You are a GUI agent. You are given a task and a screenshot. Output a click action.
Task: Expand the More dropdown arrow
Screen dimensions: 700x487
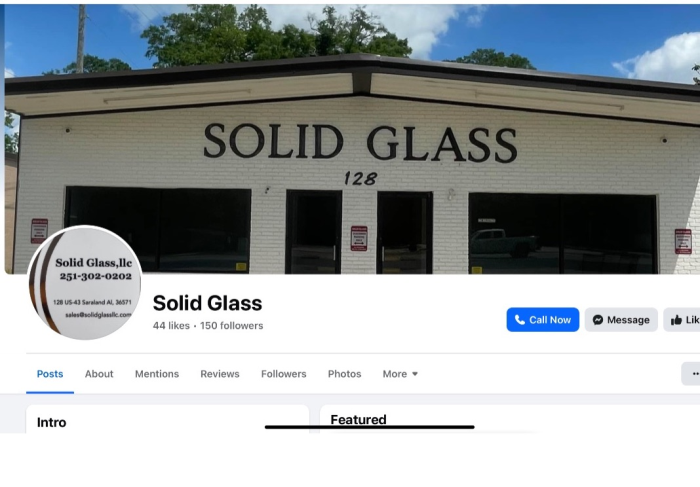click(415, 374)
